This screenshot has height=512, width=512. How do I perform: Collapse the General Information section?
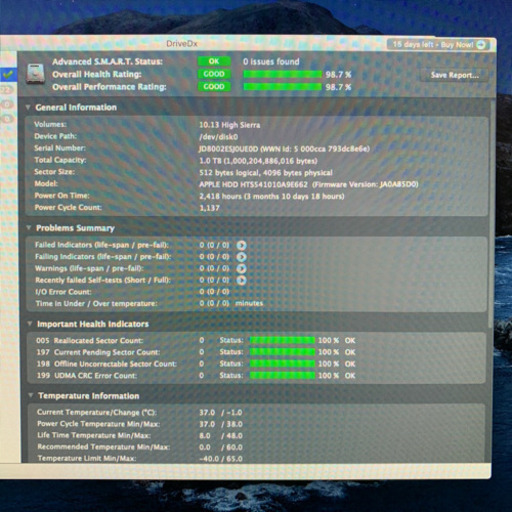[x=29, y=107]
